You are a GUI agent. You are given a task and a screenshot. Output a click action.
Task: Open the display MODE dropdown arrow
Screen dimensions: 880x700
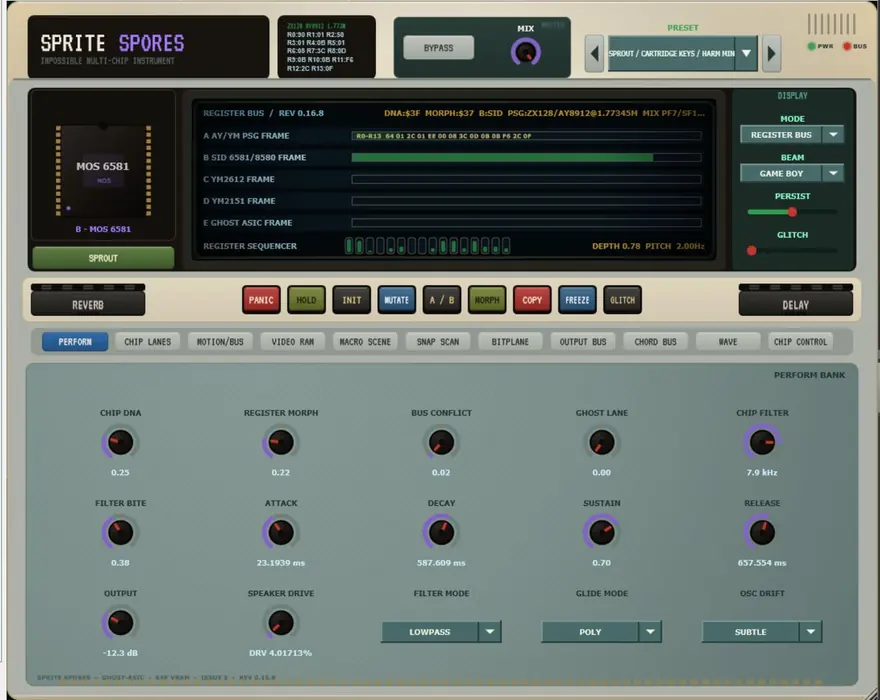833,135
